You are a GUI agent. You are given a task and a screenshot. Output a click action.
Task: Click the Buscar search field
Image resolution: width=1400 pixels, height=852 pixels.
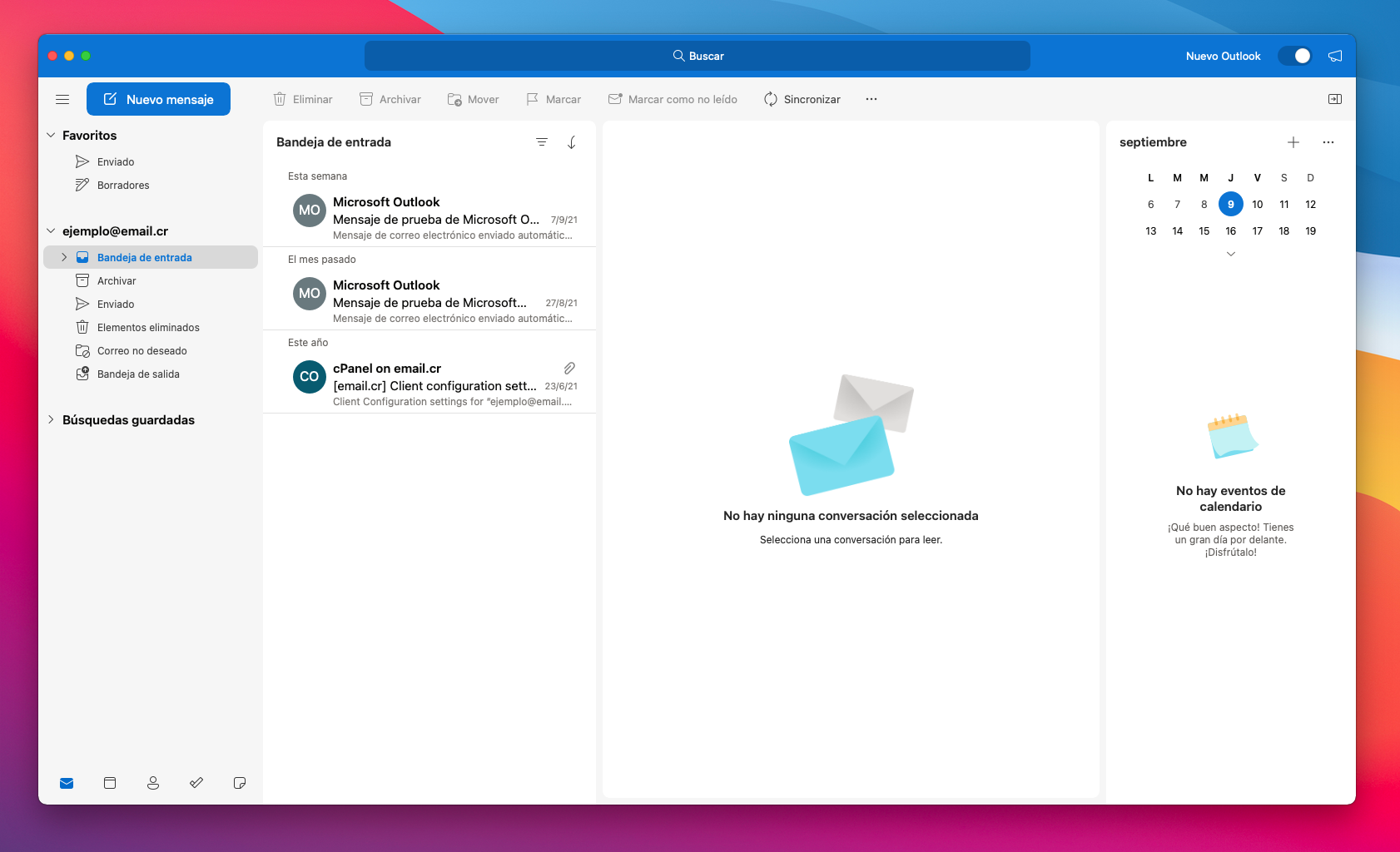698,56
